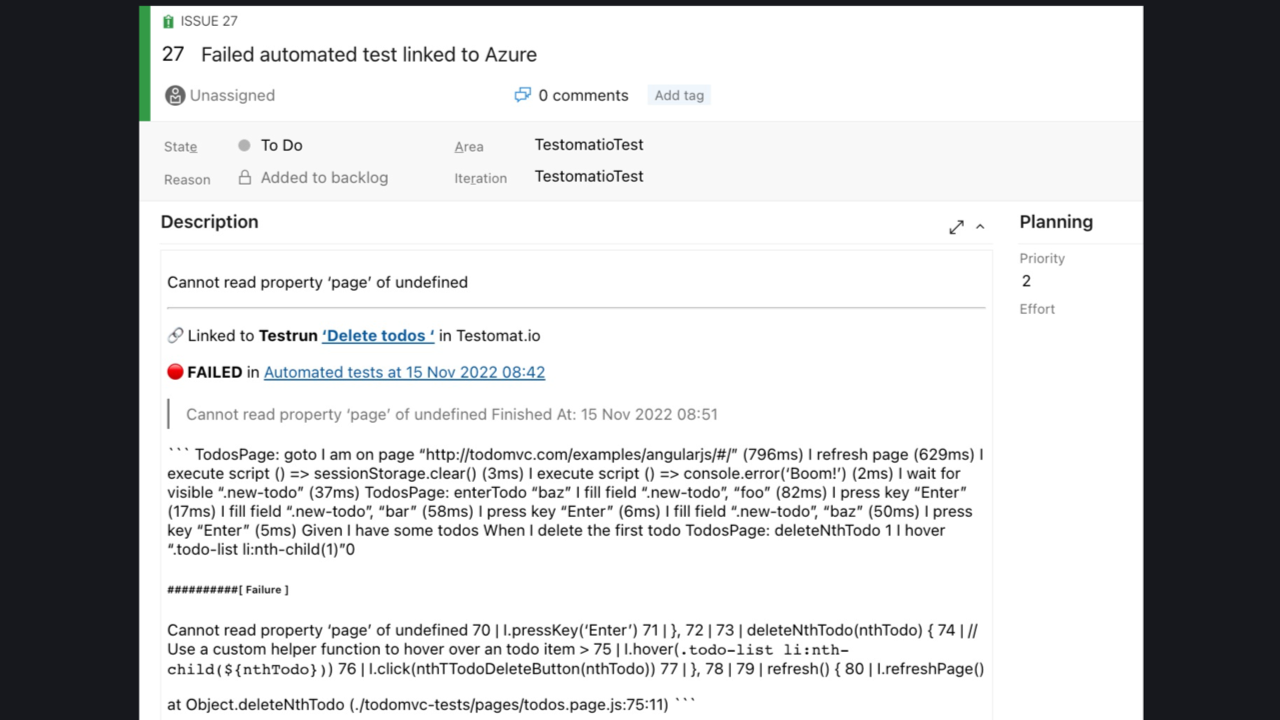Edit the Priority field value 2
This screenshot has height=720, width=1280.
tap(1027, 281)
